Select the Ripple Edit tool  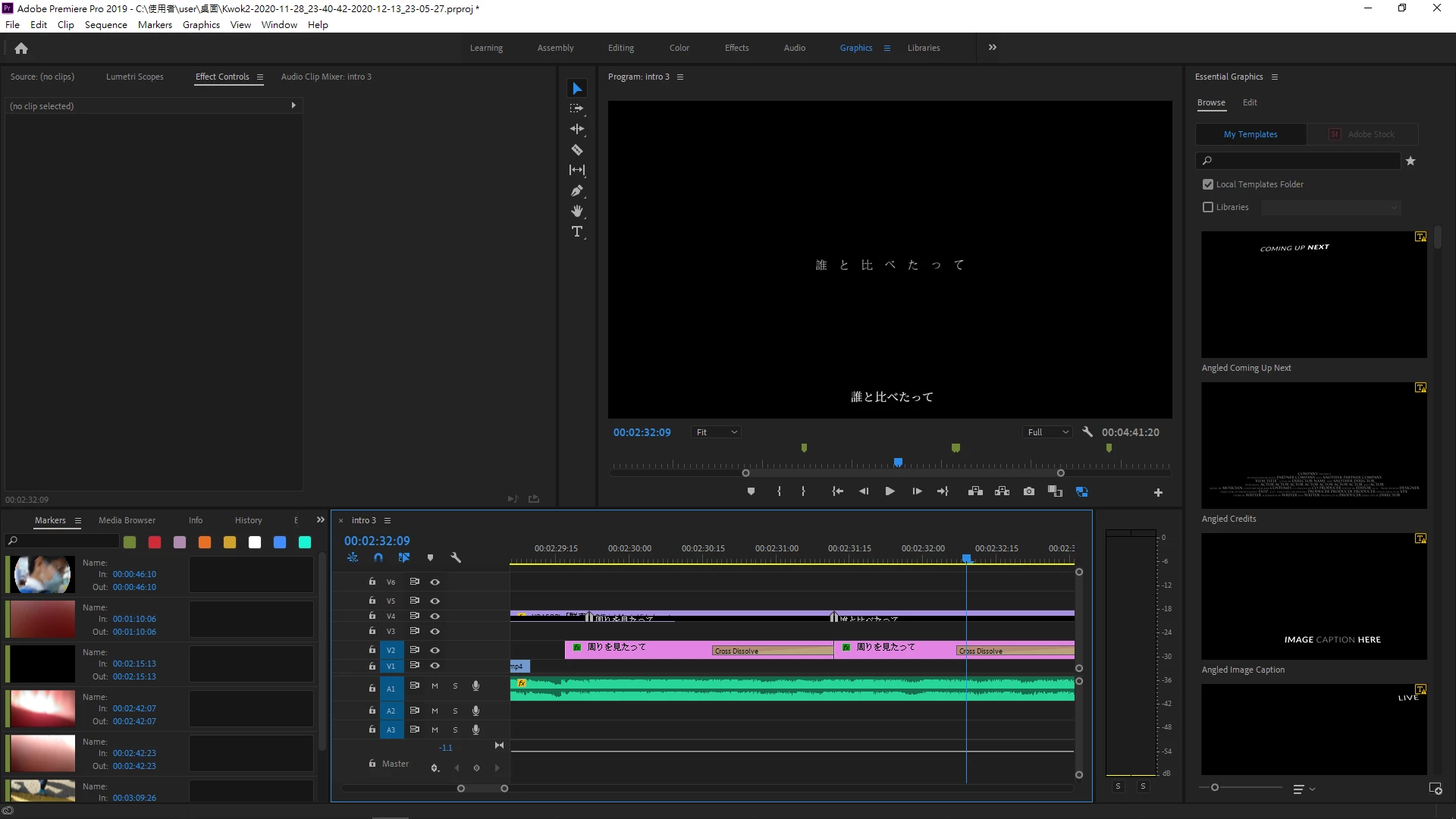(577, 130)
